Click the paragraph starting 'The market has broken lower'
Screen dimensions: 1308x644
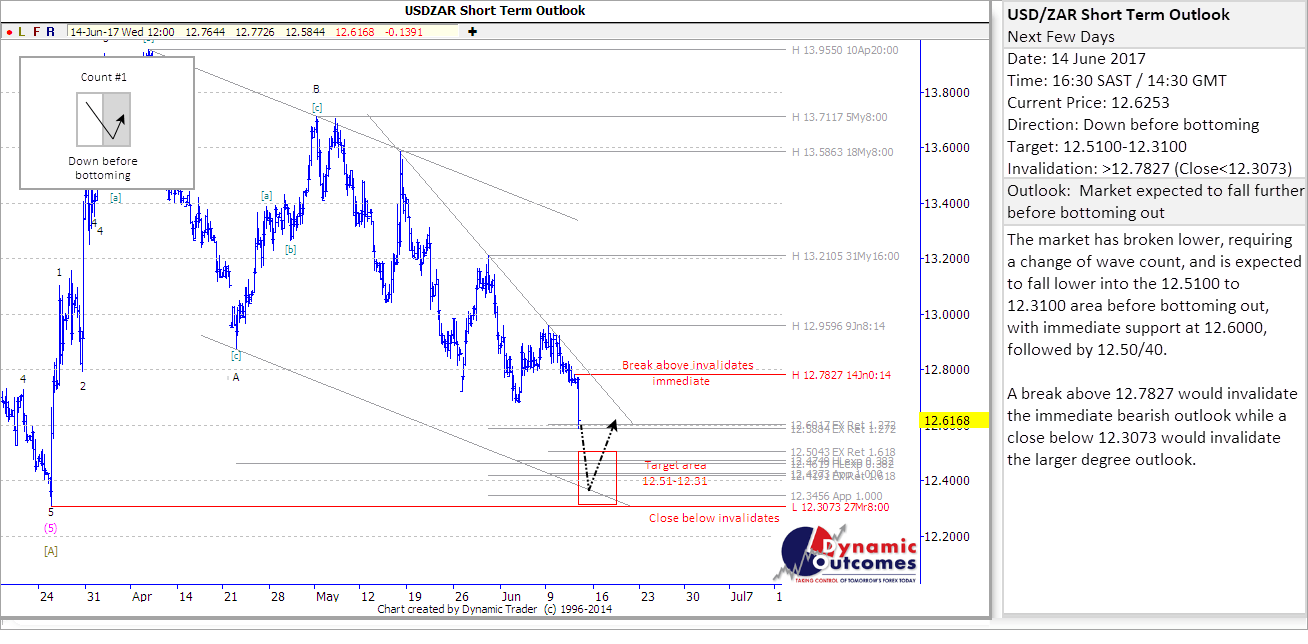tap(1154, 294)
